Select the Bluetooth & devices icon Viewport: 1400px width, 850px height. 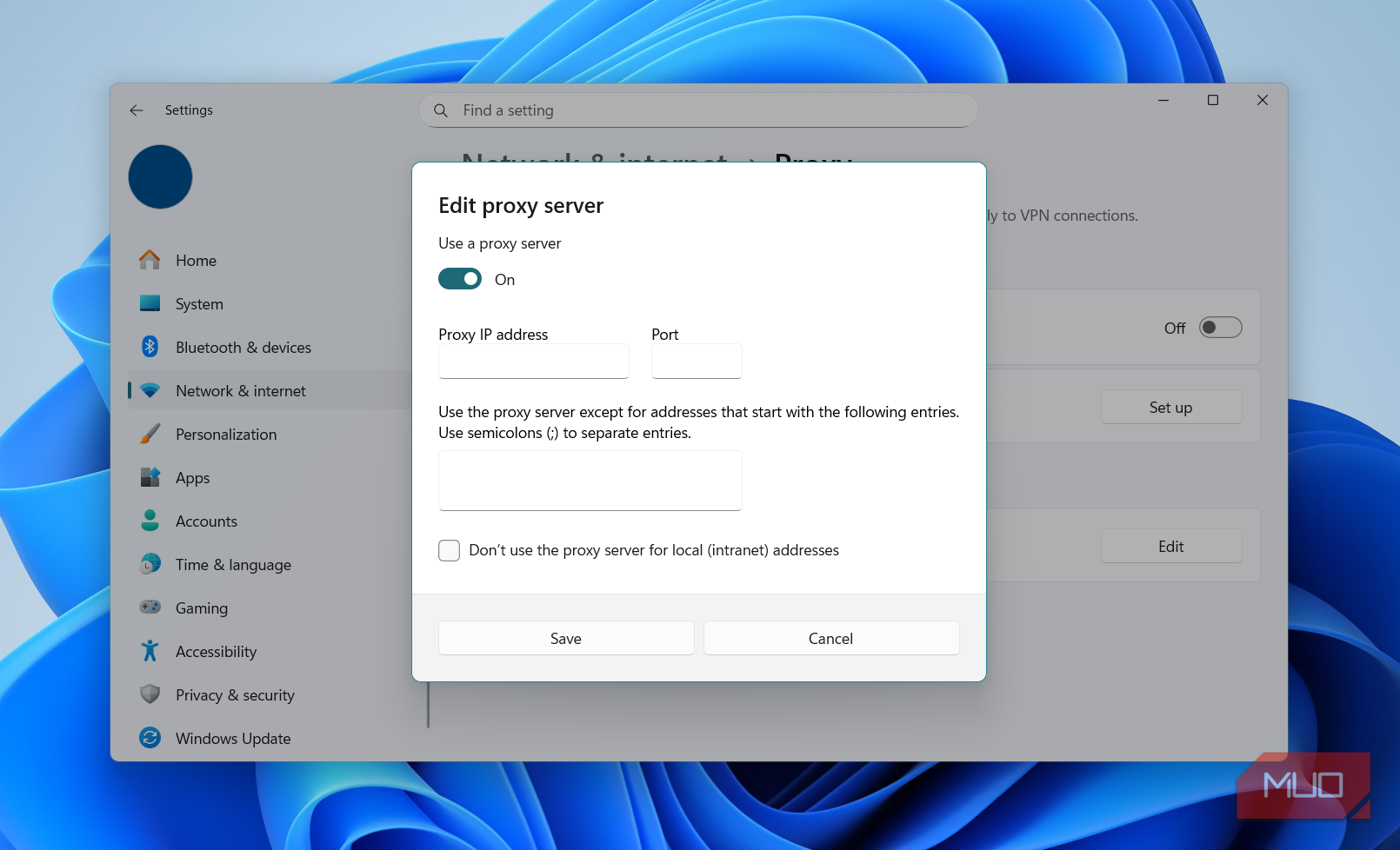(x=150, y=347)
